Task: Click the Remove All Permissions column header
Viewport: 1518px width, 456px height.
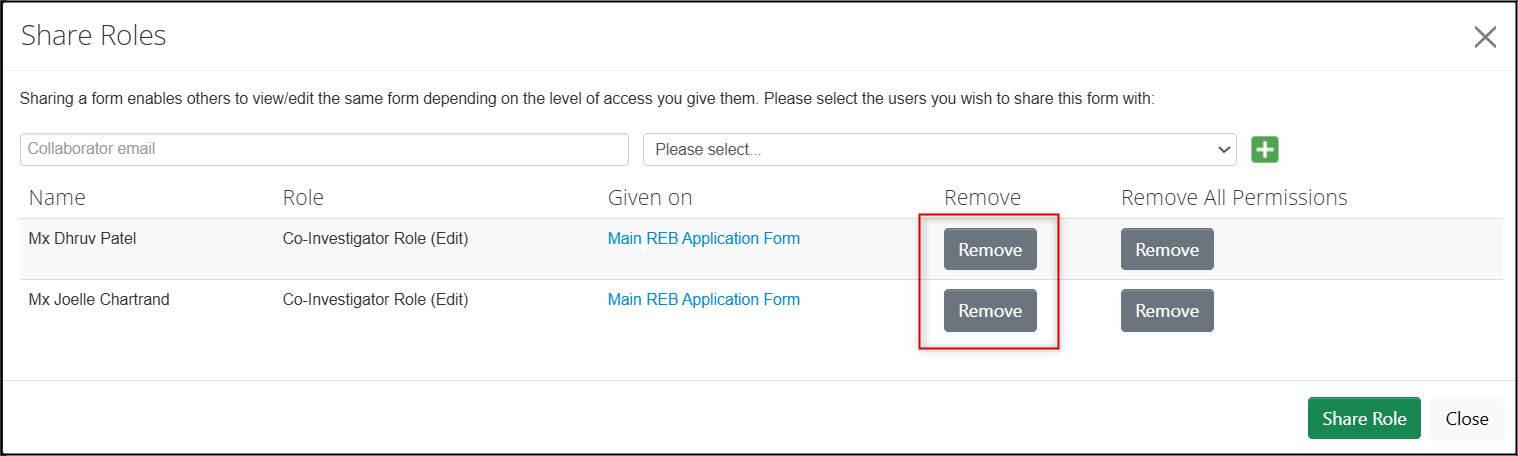Action: pos(1234,198)
